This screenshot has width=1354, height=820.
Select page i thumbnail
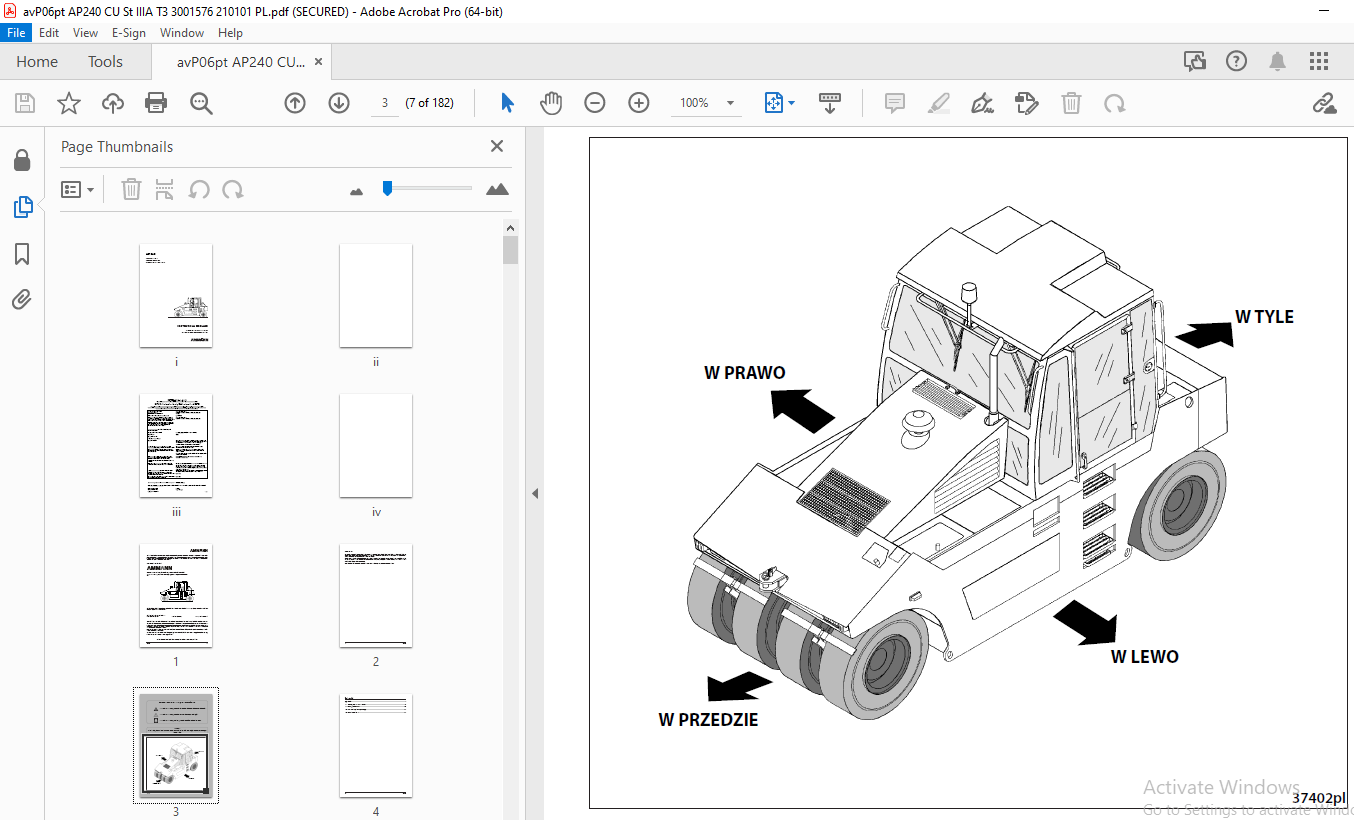point(176,296)
